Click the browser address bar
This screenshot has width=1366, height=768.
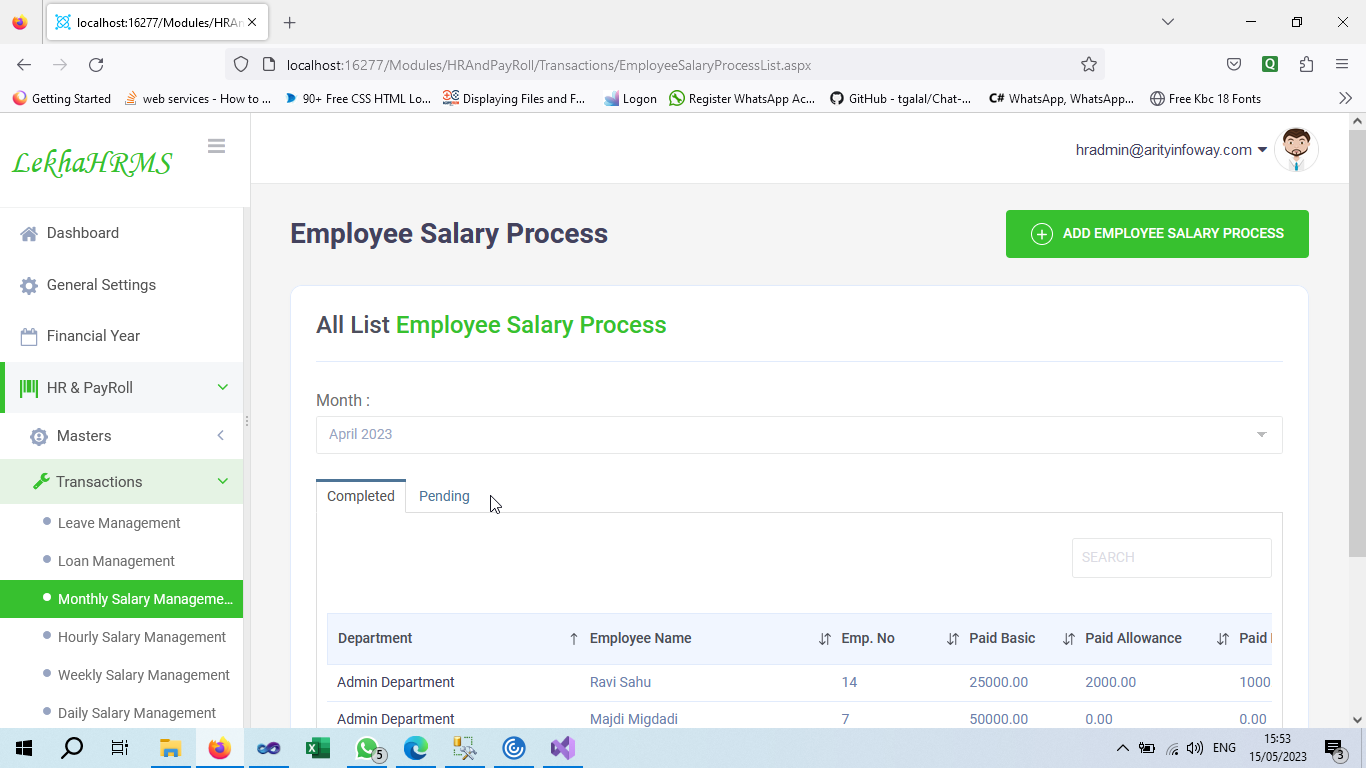point(665,65)
